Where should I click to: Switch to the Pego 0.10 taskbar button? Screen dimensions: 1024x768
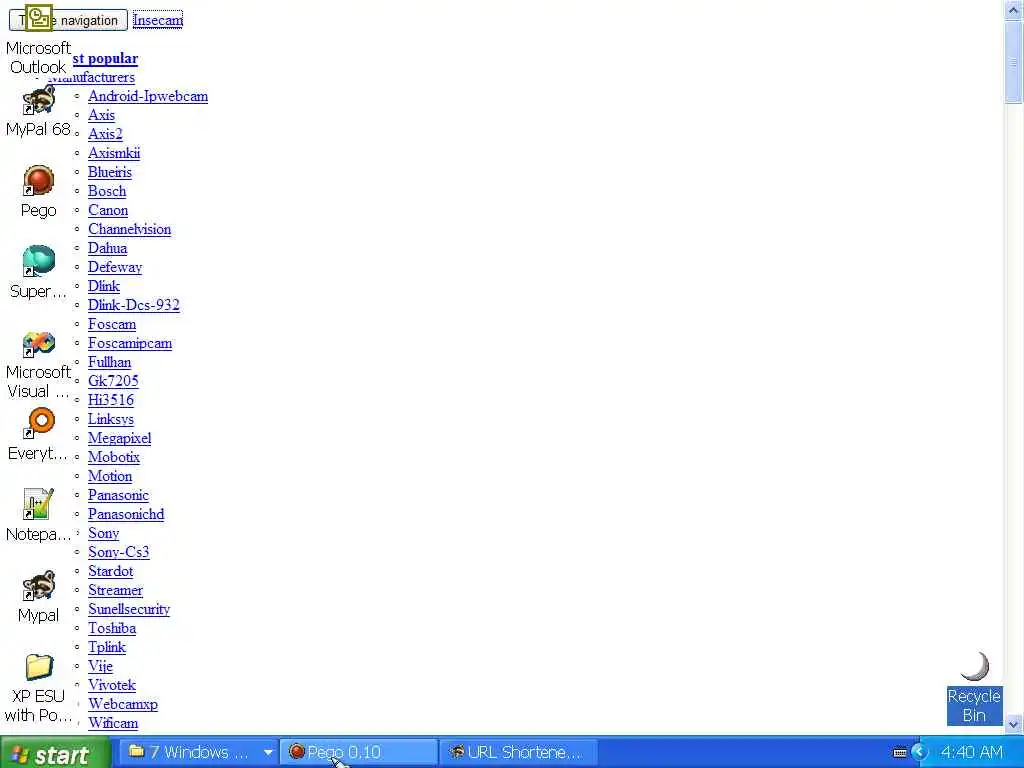click(359, 752)
